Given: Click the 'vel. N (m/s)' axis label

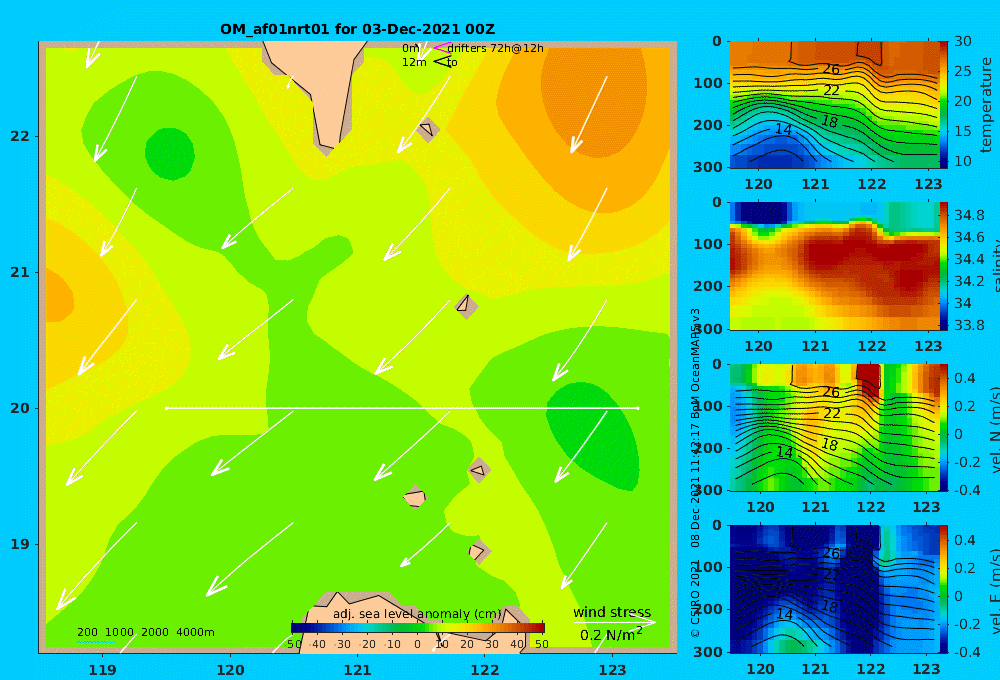Looking at the screenshot, I should click(994, 429).
